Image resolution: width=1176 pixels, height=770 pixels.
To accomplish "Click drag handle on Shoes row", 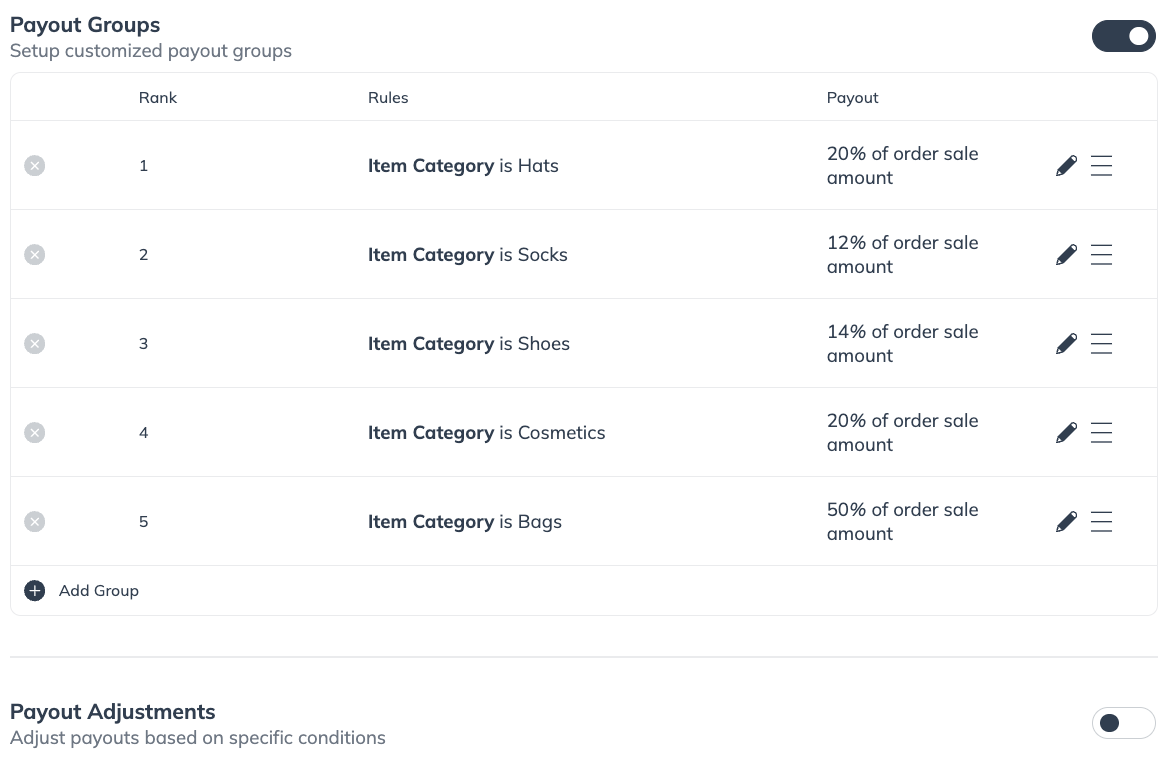I will point(1101,344).
